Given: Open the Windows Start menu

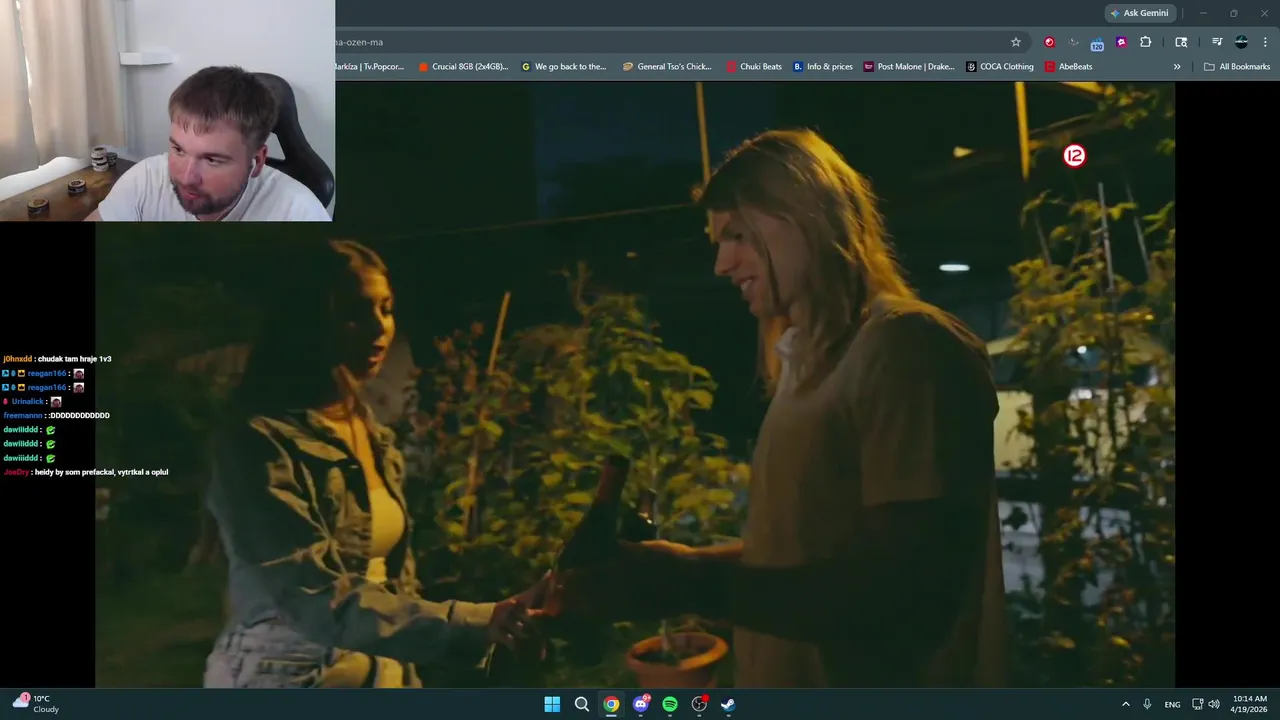Looking at the screenshot, I should coord(552,704).
